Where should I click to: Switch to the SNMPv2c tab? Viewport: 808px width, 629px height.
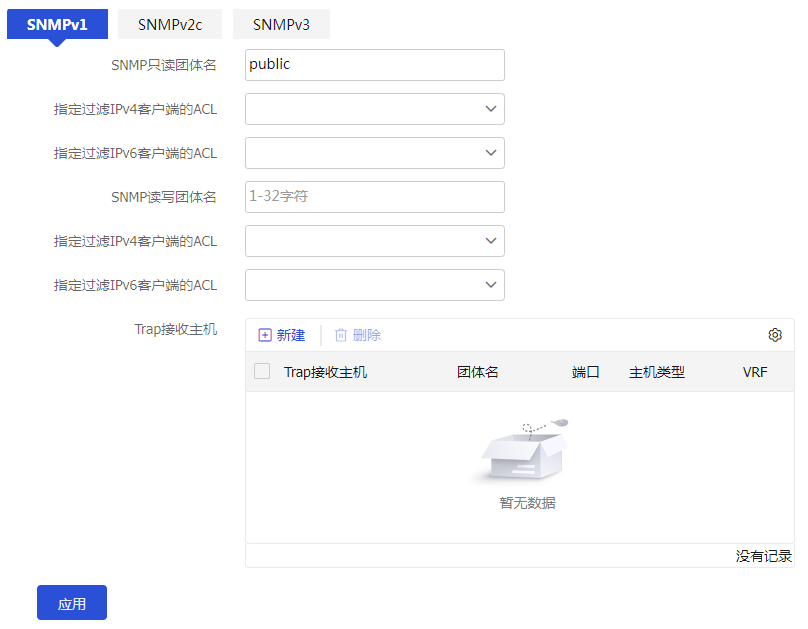(170, 25)
